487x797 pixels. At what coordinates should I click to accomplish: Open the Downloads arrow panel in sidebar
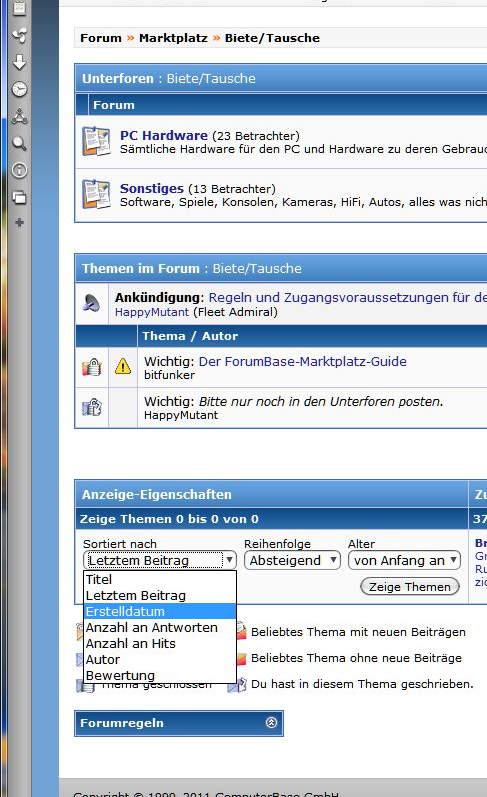click(x=19, y=63)
